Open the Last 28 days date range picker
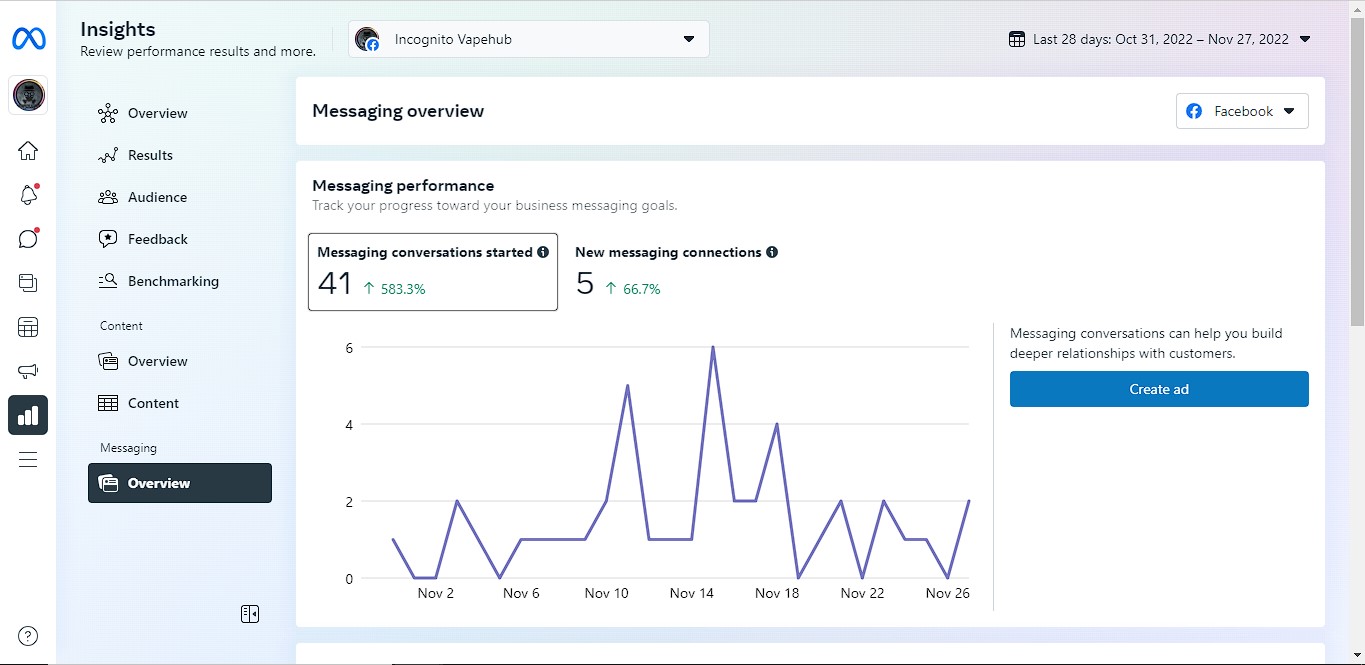 click(1160, 40)
